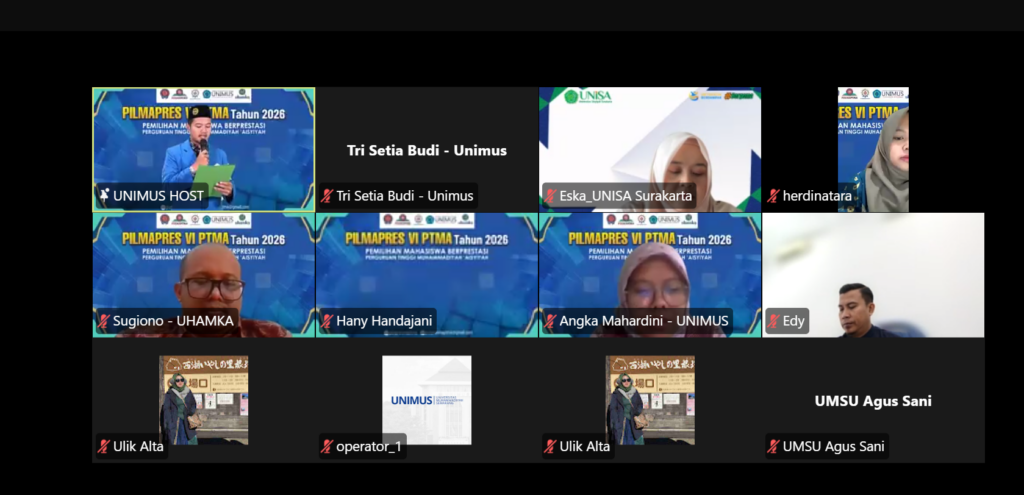Click muted mic icon of Tri Setia Budi label
This screenshot has width=1024, height=495.
click(x=327, y=196)
